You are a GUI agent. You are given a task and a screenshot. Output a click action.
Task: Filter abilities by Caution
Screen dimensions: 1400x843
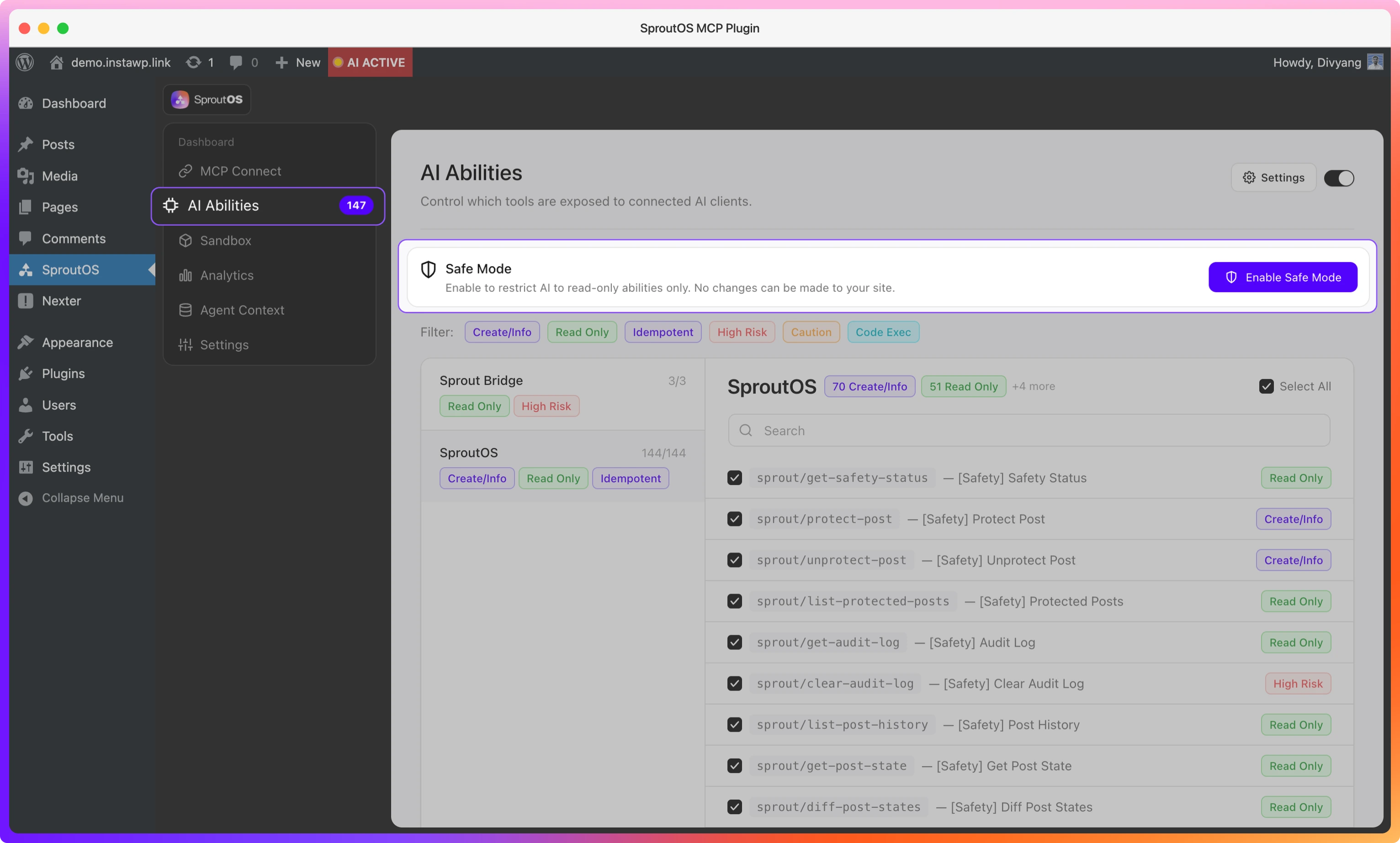click(811, 332)
